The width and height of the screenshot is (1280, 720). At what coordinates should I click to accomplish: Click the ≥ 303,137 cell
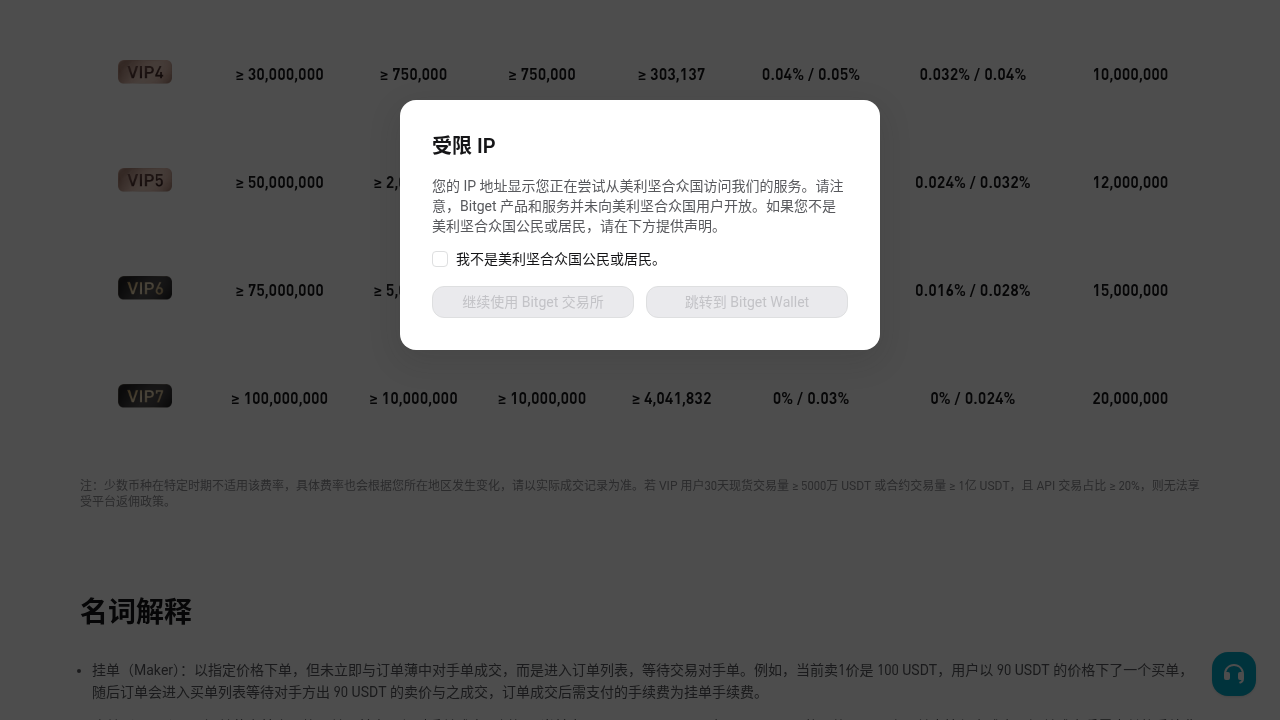[671, 74]
